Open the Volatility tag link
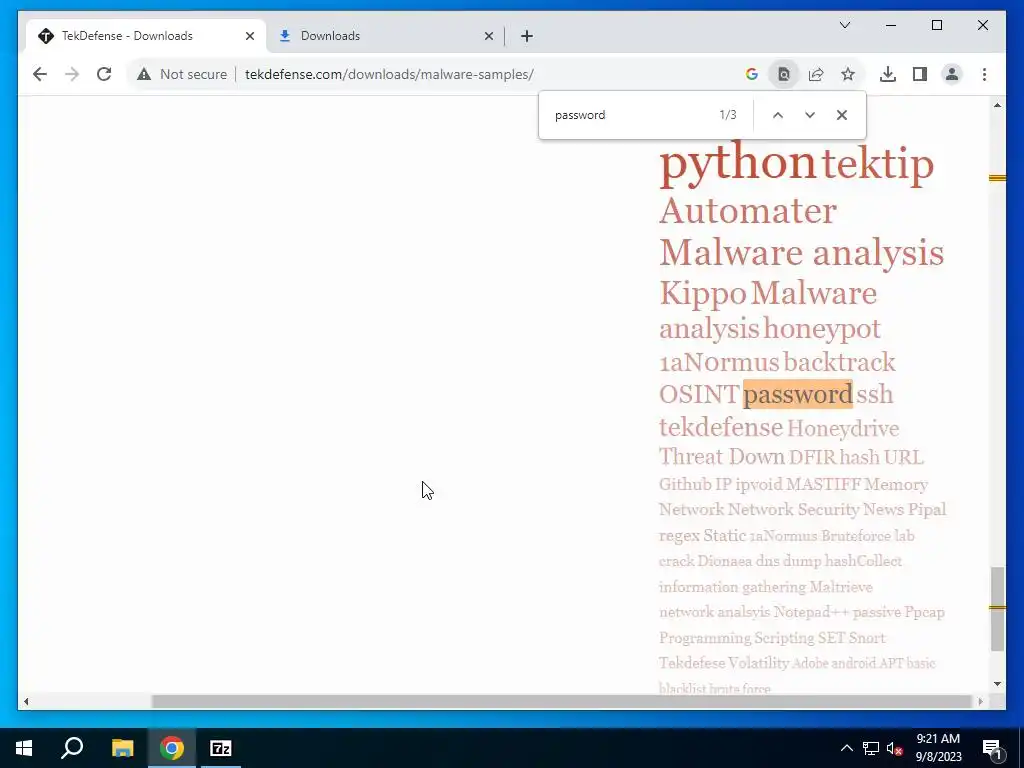 [x=759, y=663]
